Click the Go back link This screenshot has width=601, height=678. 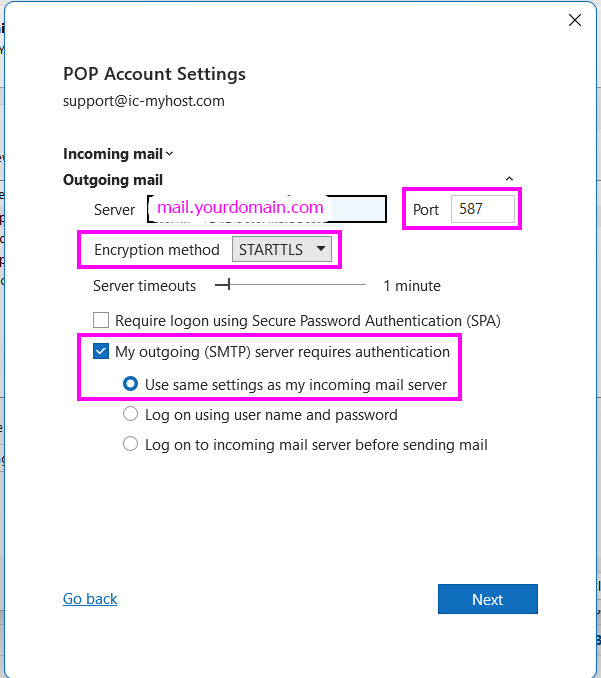tap(90, 599)
